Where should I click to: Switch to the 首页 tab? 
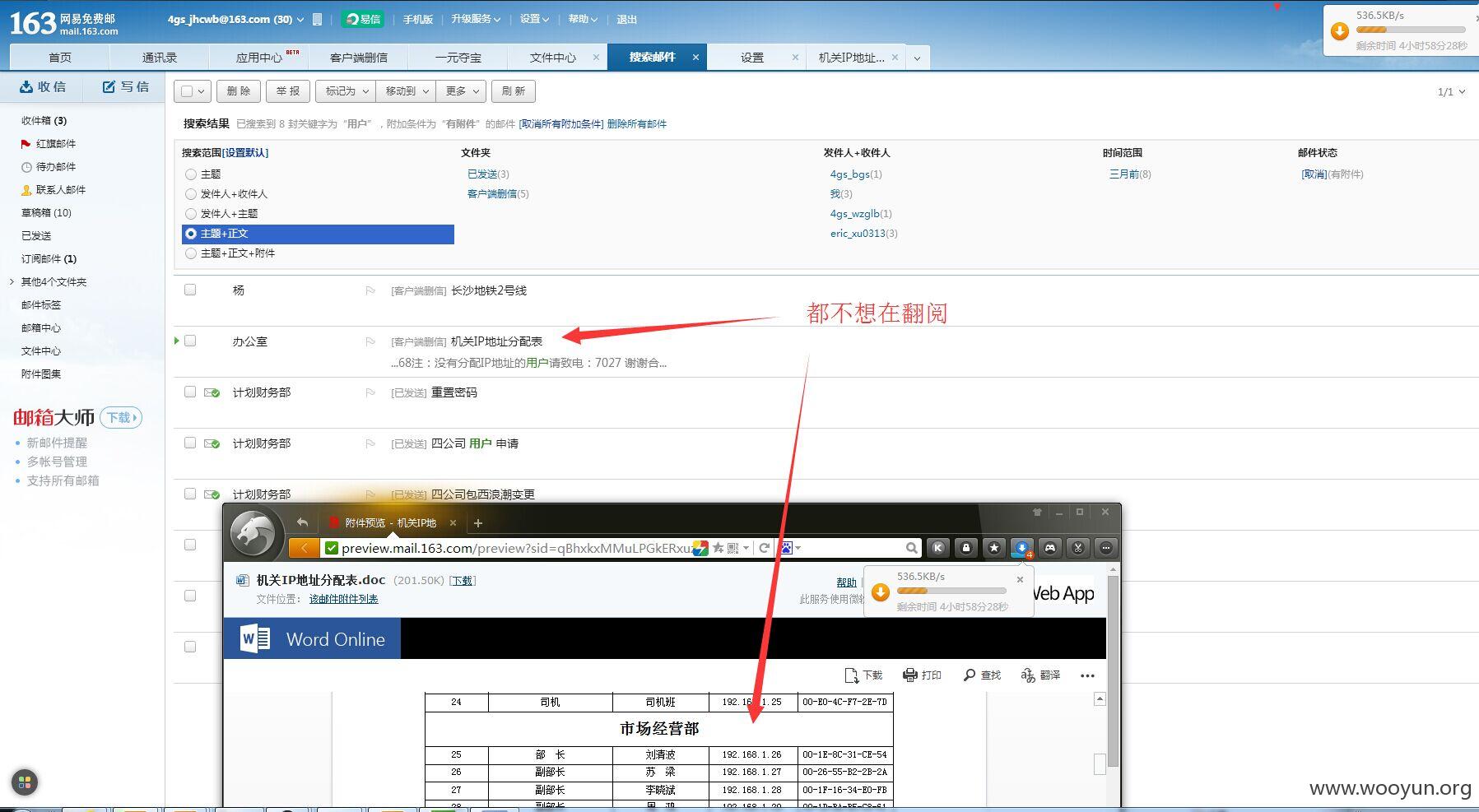[x=59, y=58]
